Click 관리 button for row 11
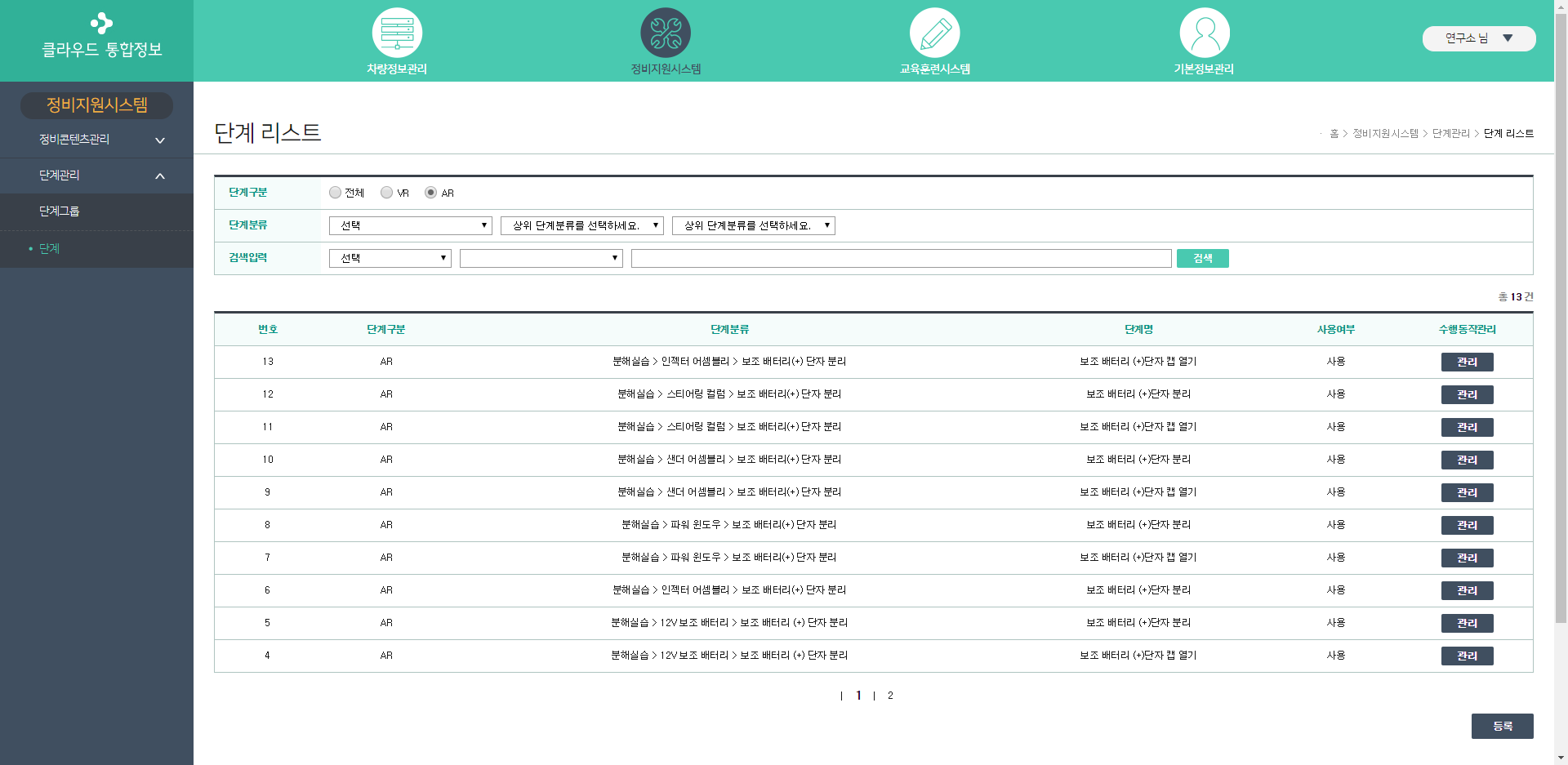Viewport: 1568px width, 765px height. 1468,427
